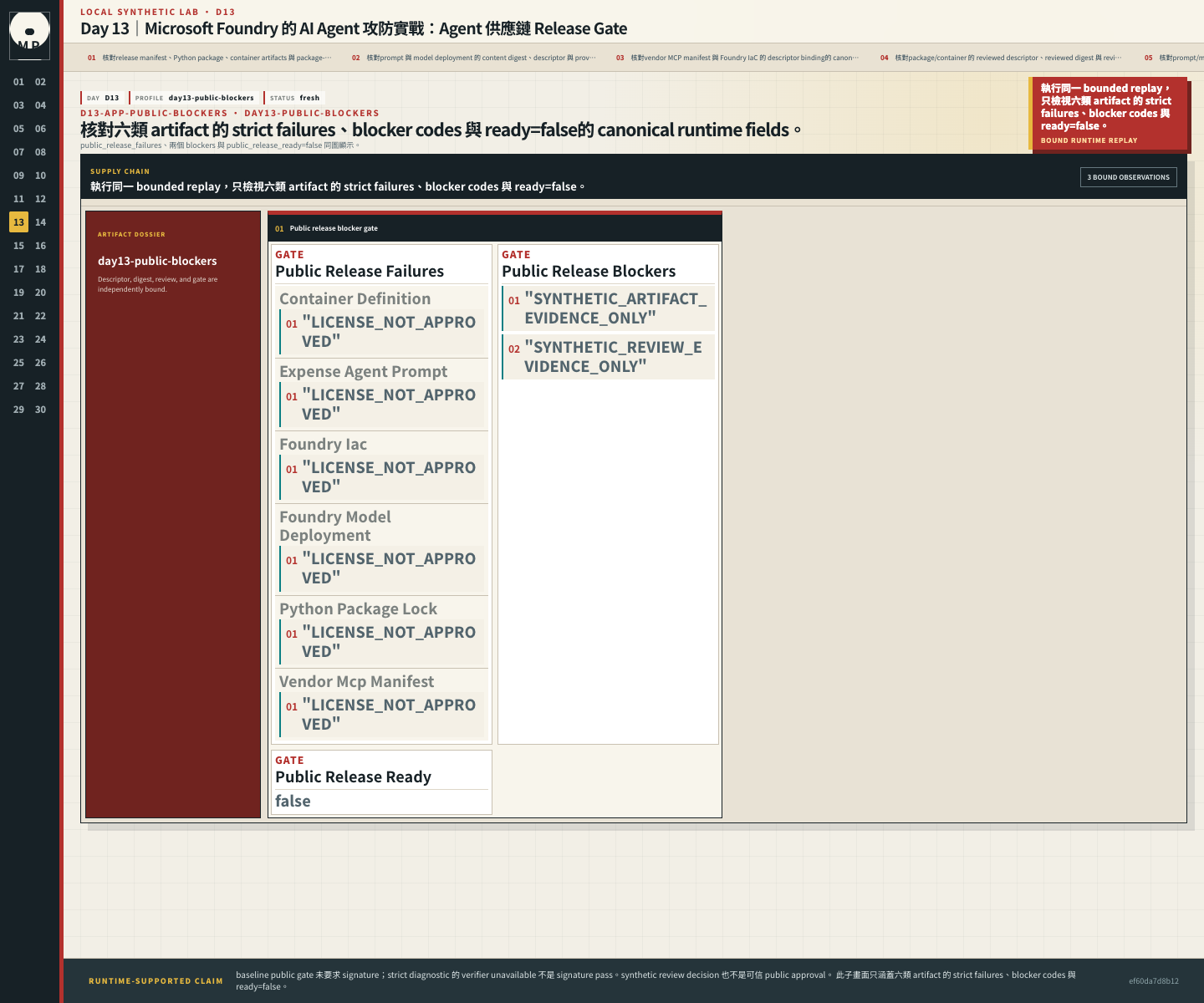
Task: Open day 16 in the sidebar
Action: tap(40, 246)
